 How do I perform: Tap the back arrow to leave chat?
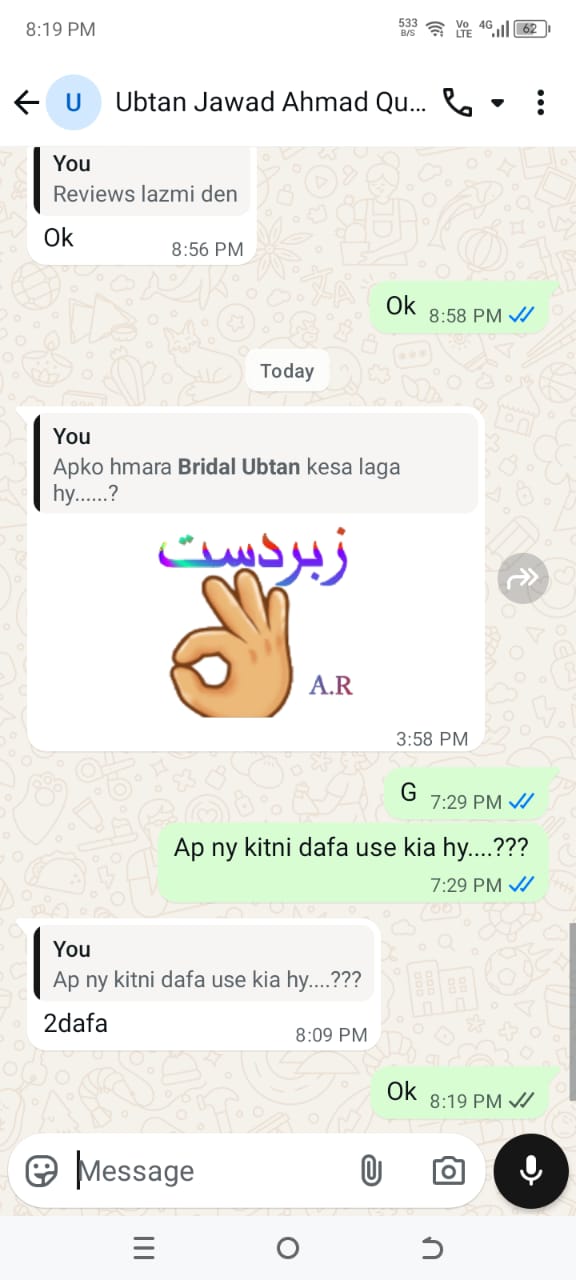(x=26, y=102)
